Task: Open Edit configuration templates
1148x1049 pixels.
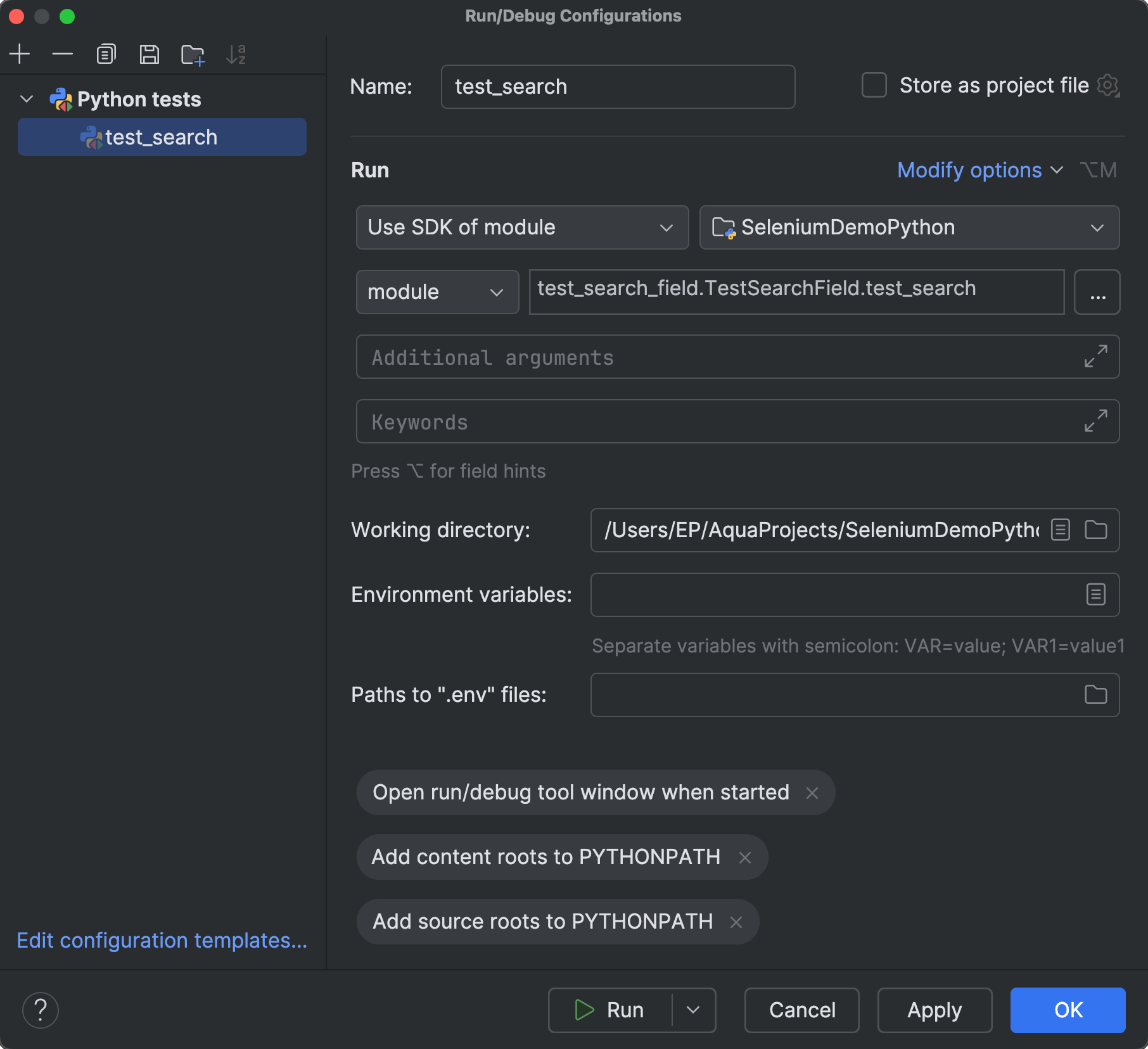Action: (x=160, y=941)
